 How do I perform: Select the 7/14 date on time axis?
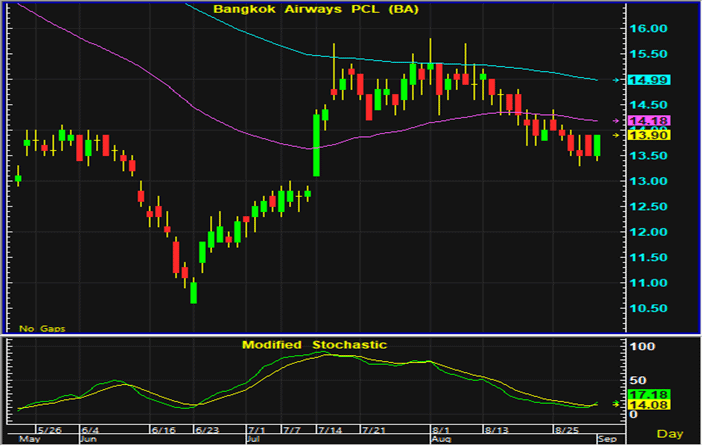(327, 429)
